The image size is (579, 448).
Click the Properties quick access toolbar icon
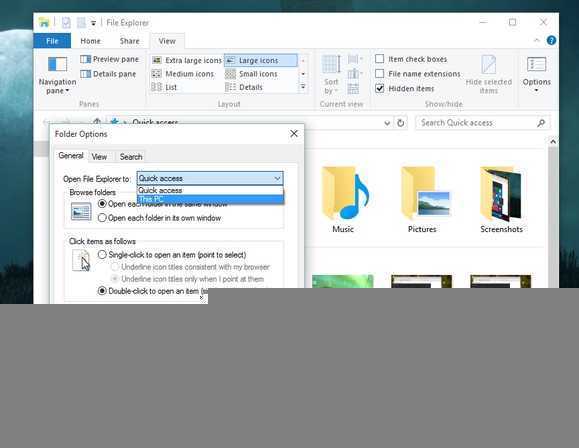(66, 23)
